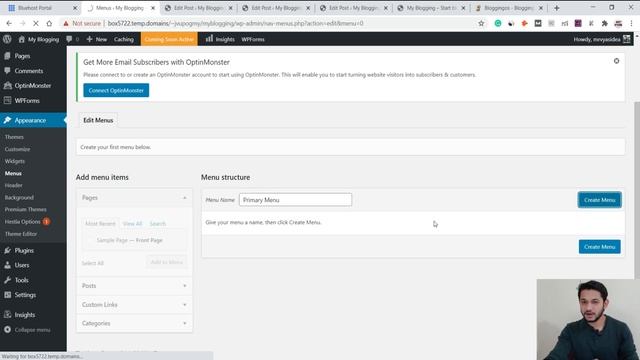Open the Caching menu

(x=124, y=39)
